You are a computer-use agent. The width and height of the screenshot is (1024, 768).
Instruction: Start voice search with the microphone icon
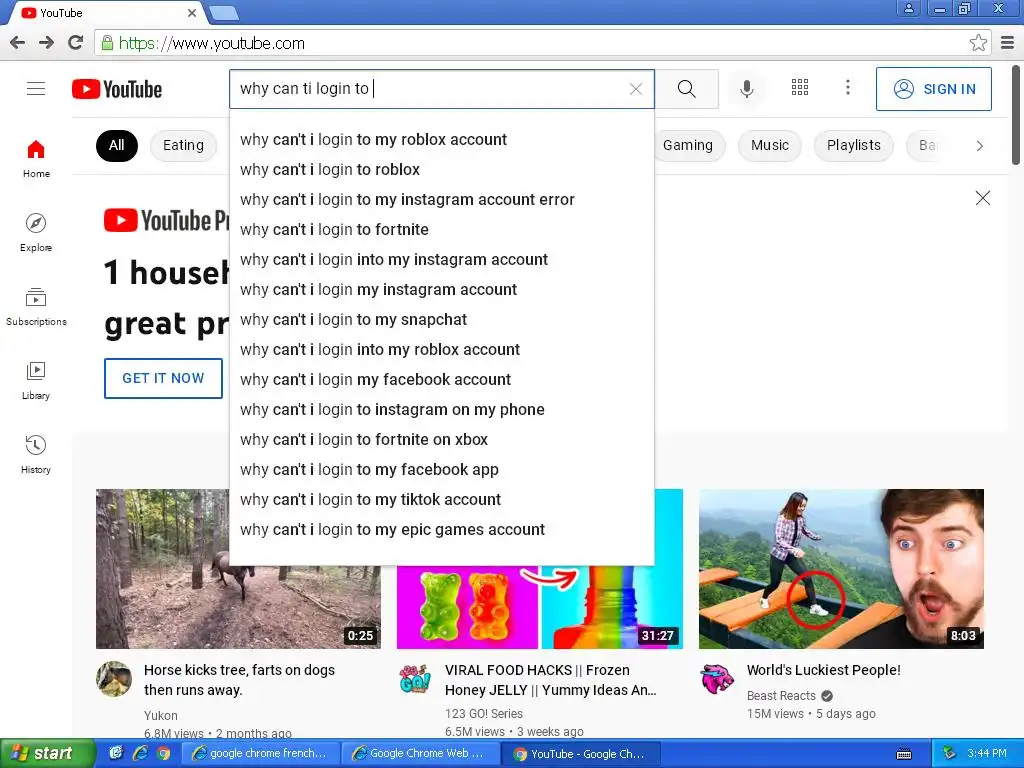pos(746,88)
